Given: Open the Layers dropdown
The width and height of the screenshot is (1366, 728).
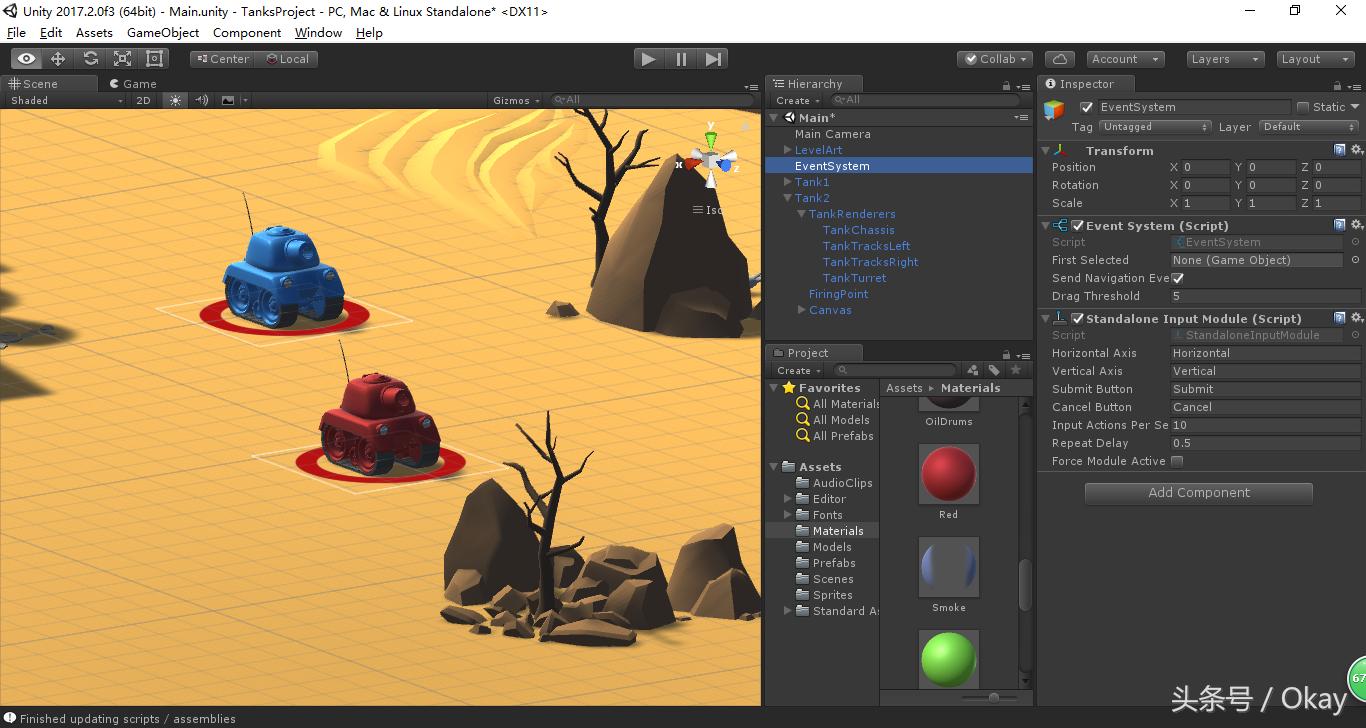Looking at the screenshot, I should coord(1224,58).
